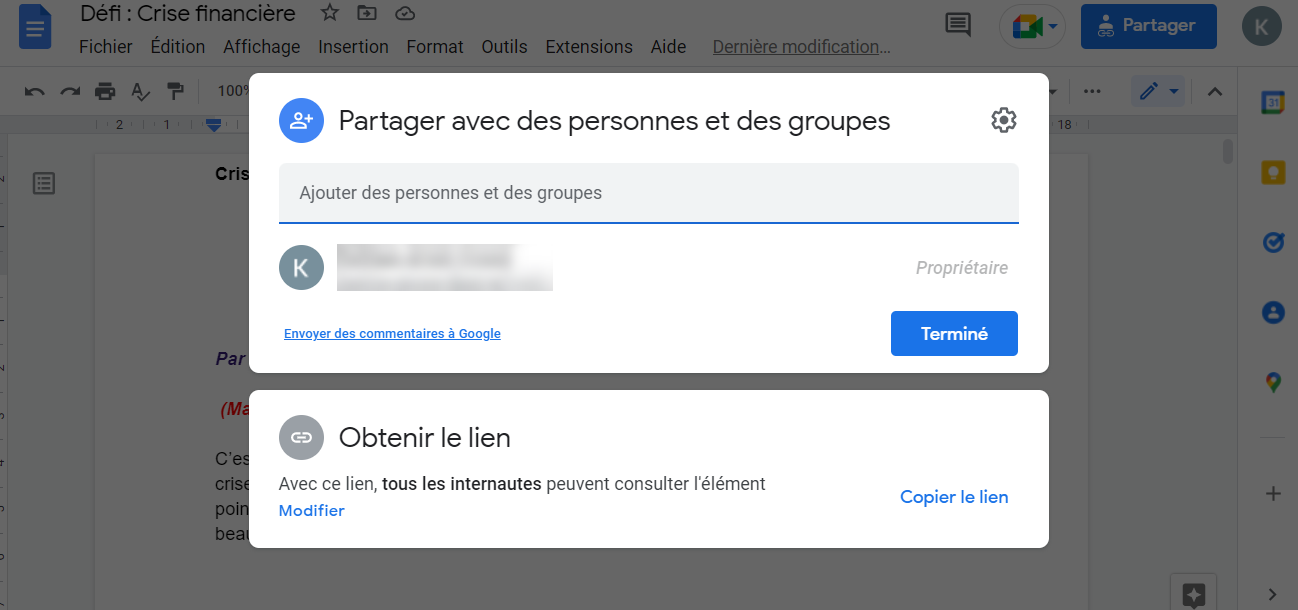Star the document title
1298x610 pixels.
coord(329,13)
